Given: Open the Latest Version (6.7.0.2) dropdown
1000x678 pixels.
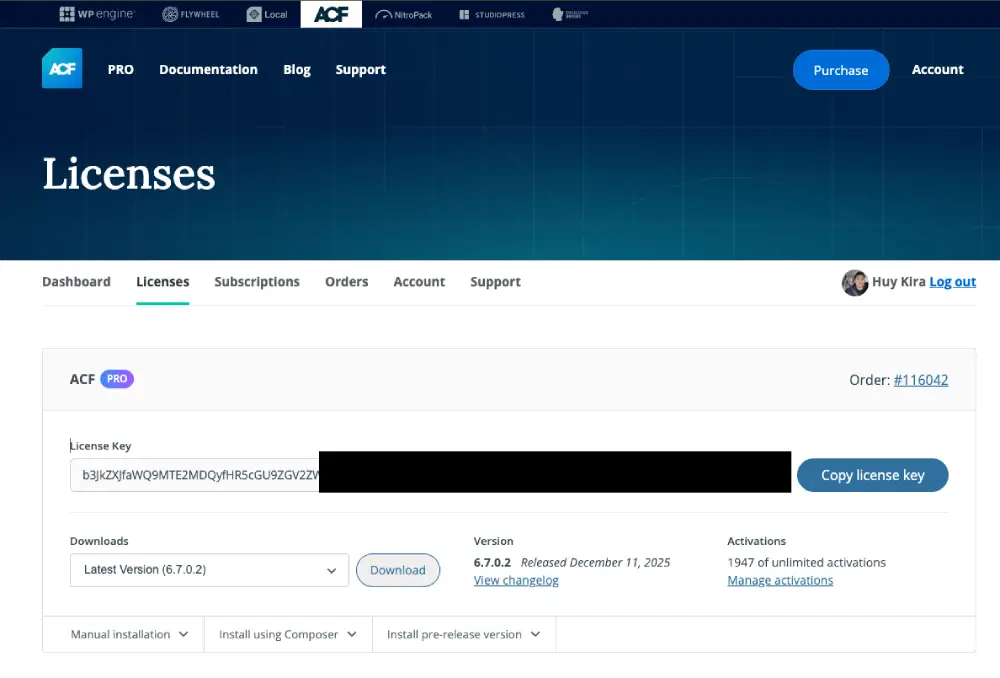Looking at the screenshot, I should (209, 570).
